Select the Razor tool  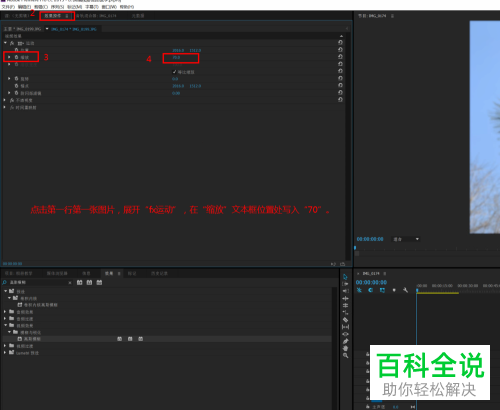[345, 320]
